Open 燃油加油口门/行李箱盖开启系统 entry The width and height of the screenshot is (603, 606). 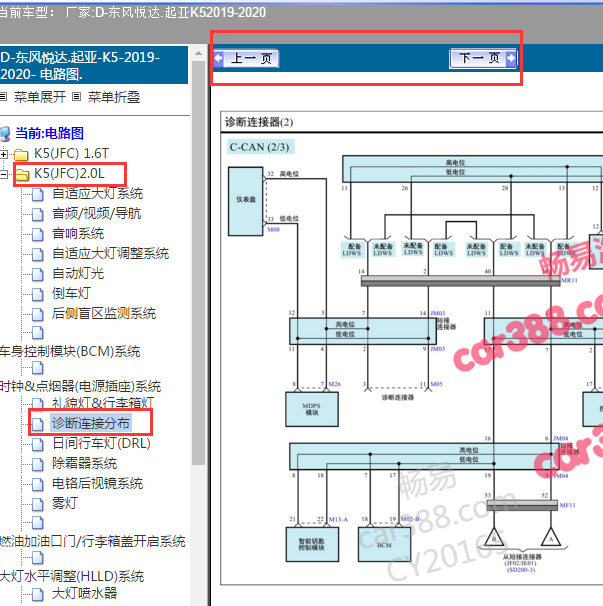[93, 541]
